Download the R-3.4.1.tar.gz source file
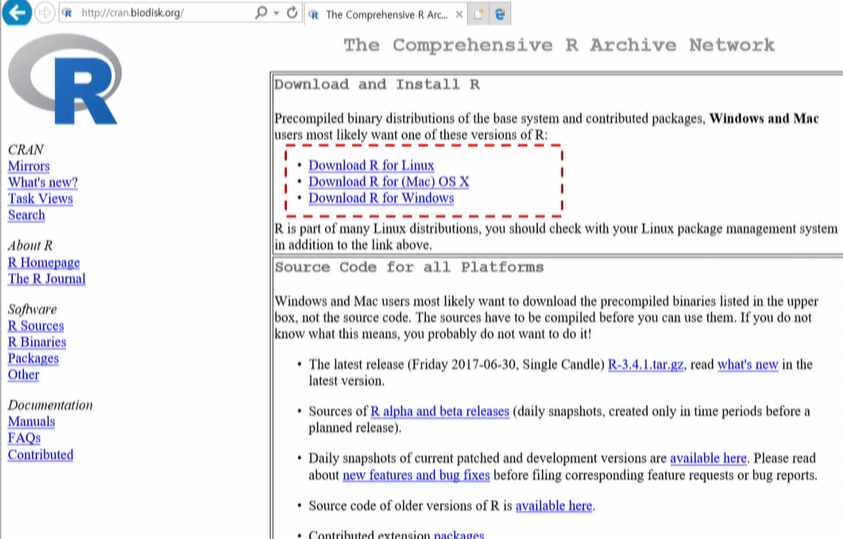Image resolution: width=843 pixels, height=539 pixels. (x=646, y=365)
